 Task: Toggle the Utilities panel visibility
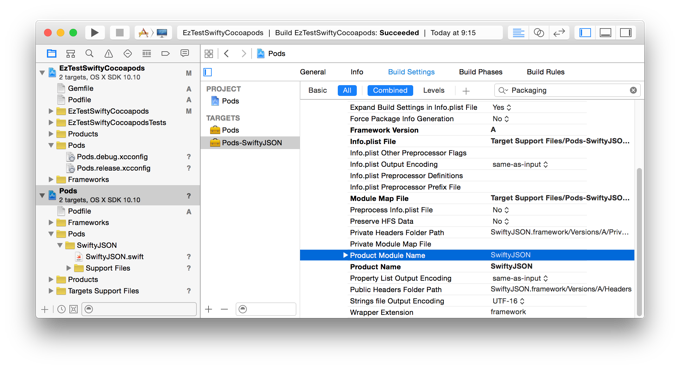click(626, 33)
